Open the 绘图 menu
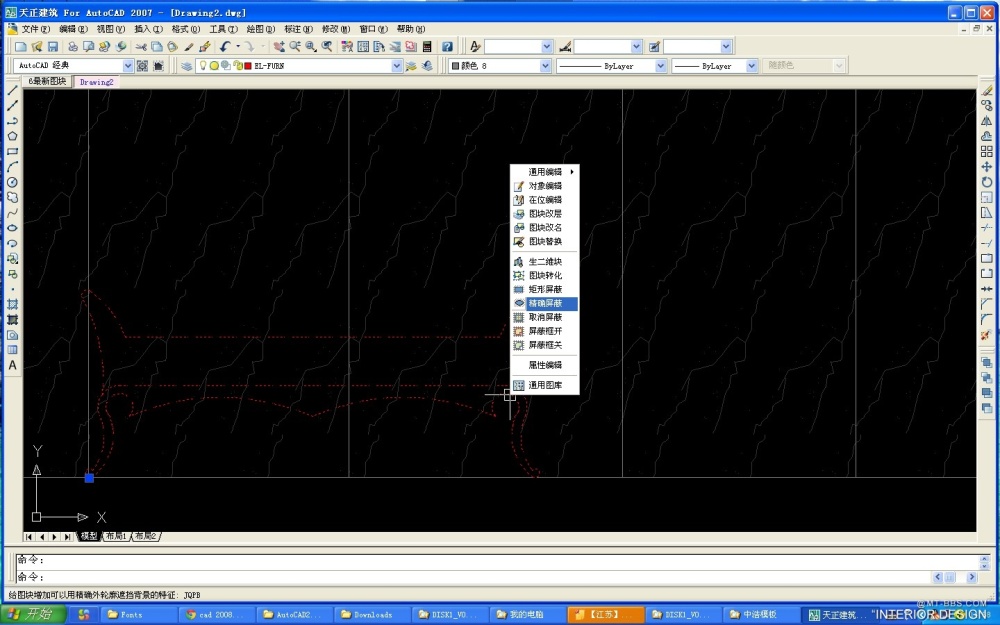The image size is (1000, 625). 260,29
